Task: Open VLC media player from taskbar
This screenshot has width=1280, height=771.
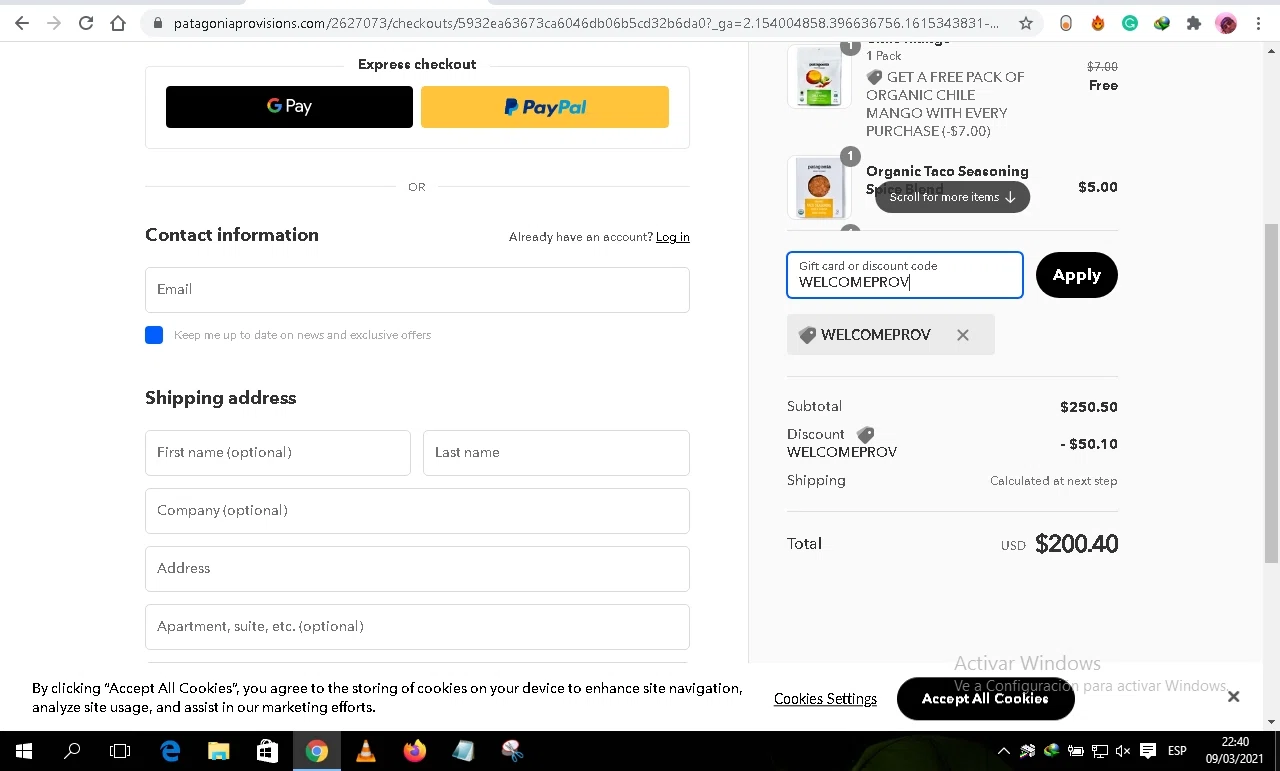Action: pyautogui.click(x=366, y=751)
